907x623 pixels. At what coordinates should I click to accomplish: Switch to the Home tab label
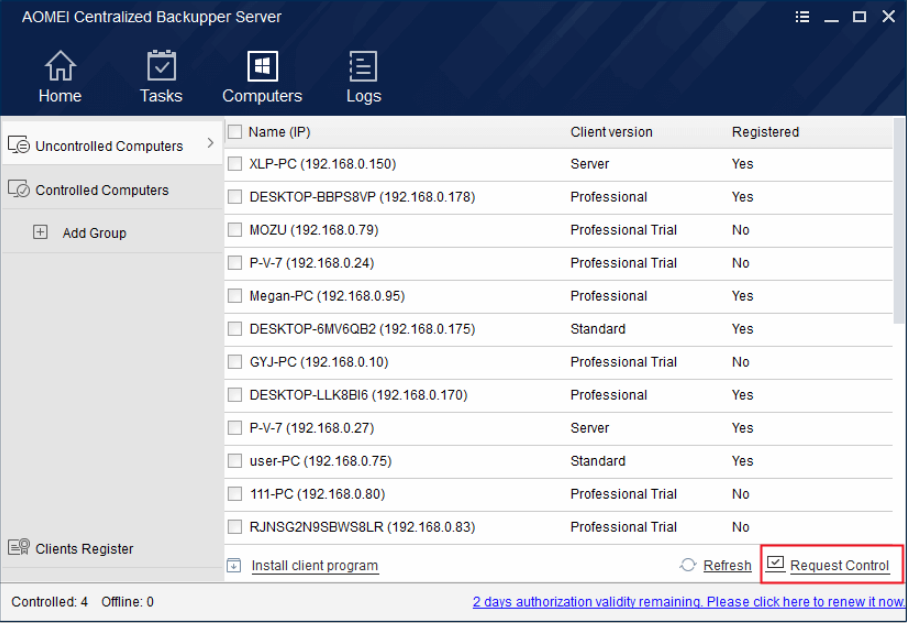coord(60,96)
